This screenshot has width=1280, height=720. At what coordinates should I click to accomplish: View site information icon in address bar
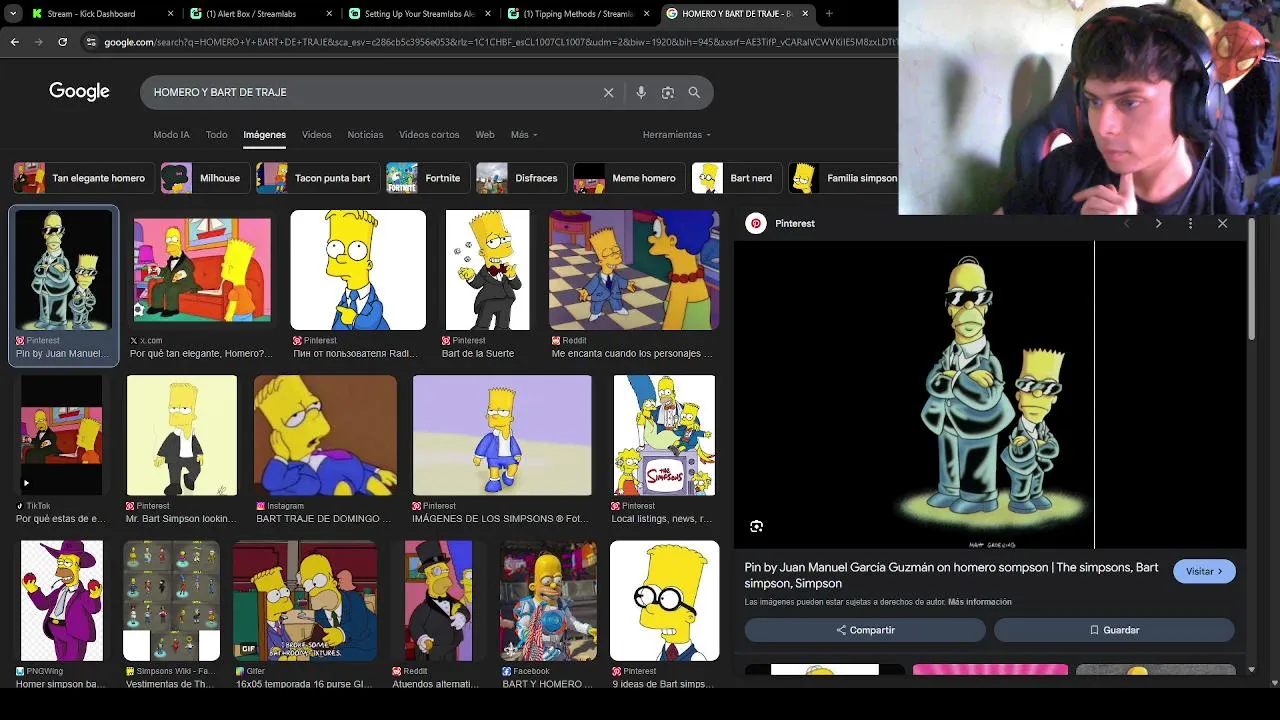(x=91, y=42)
